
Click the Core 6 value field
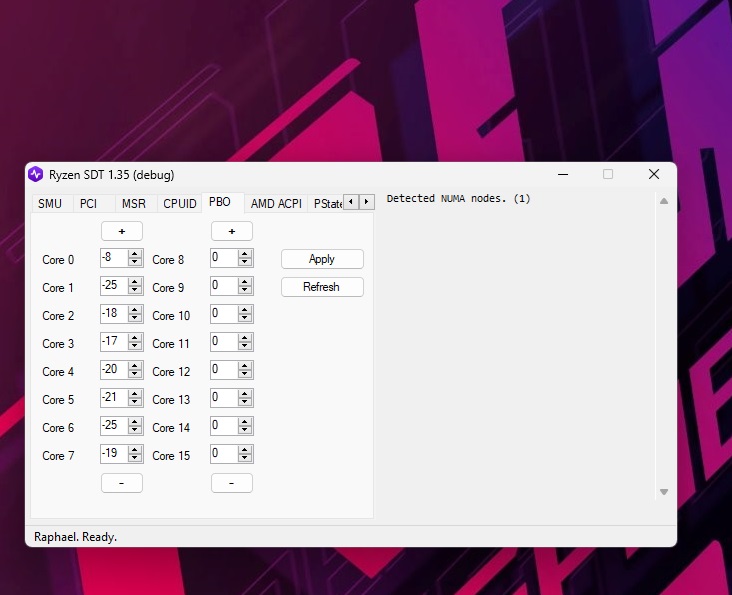coord(114,426)
